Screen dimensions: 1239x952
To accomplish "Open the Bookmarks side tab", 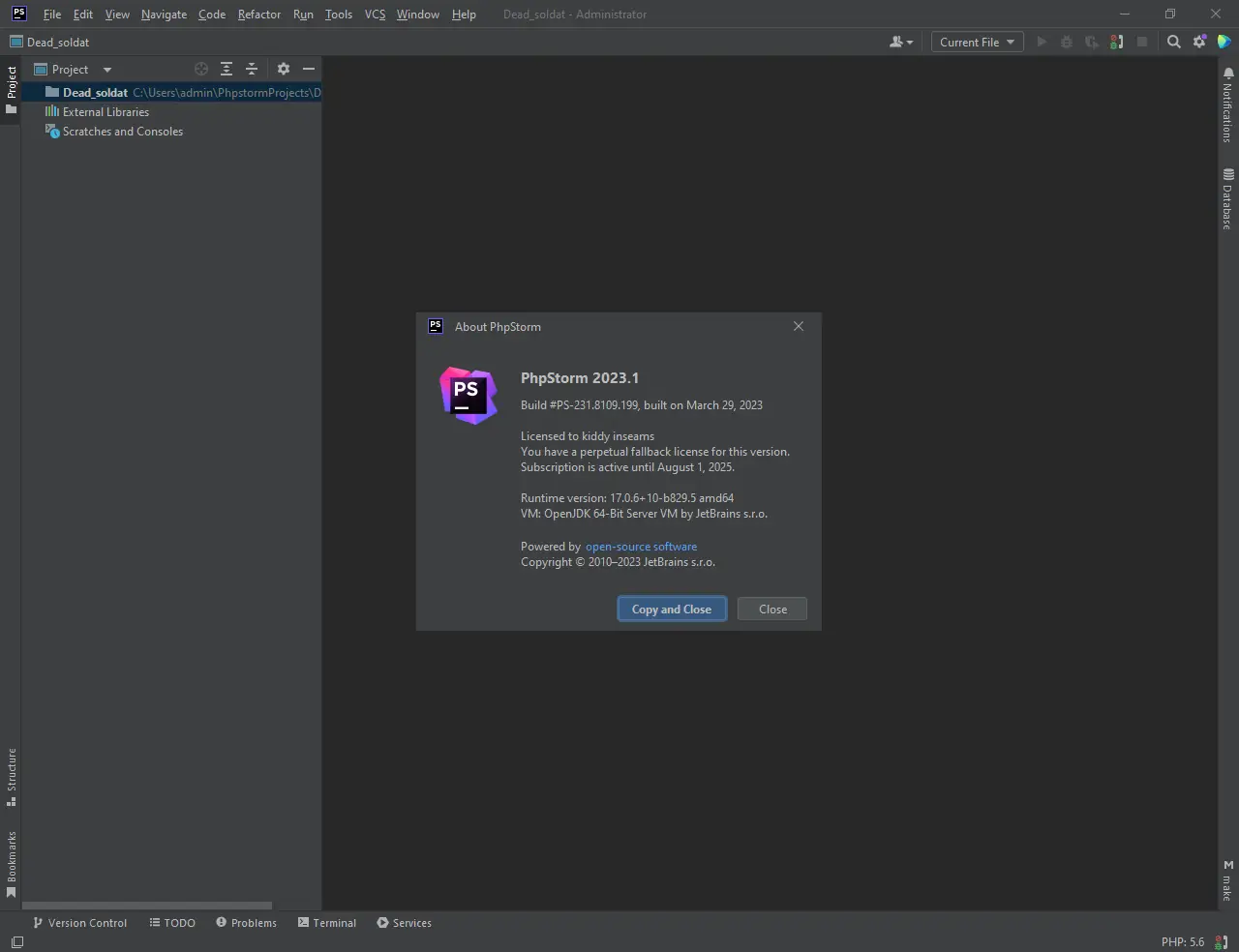I will pos(12,864).
